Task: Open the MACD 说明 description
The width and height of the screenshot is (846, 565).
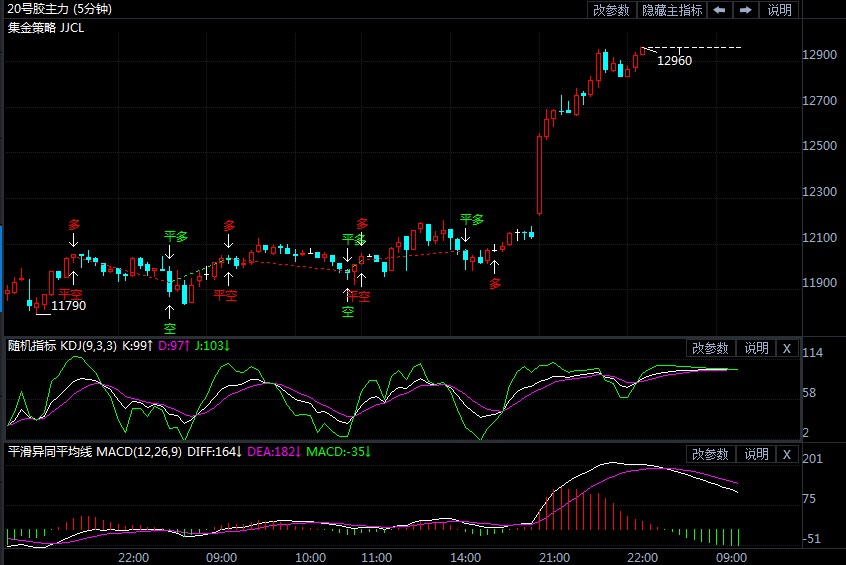Action: click(755, 454)
